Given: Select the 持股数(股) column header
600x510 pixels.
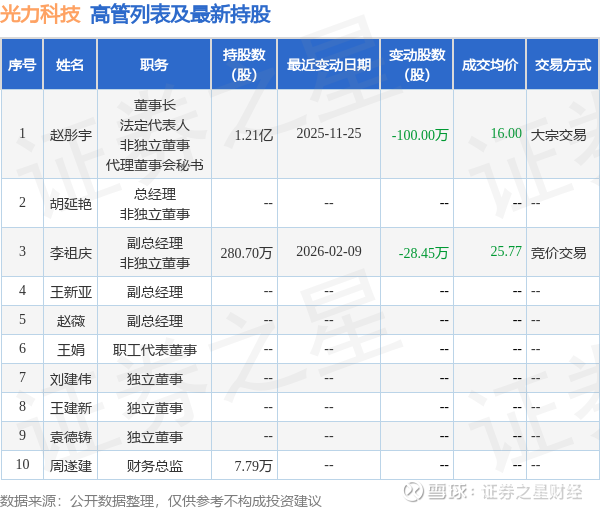Looking at the screenshot, I should click(x=244, y=65).
